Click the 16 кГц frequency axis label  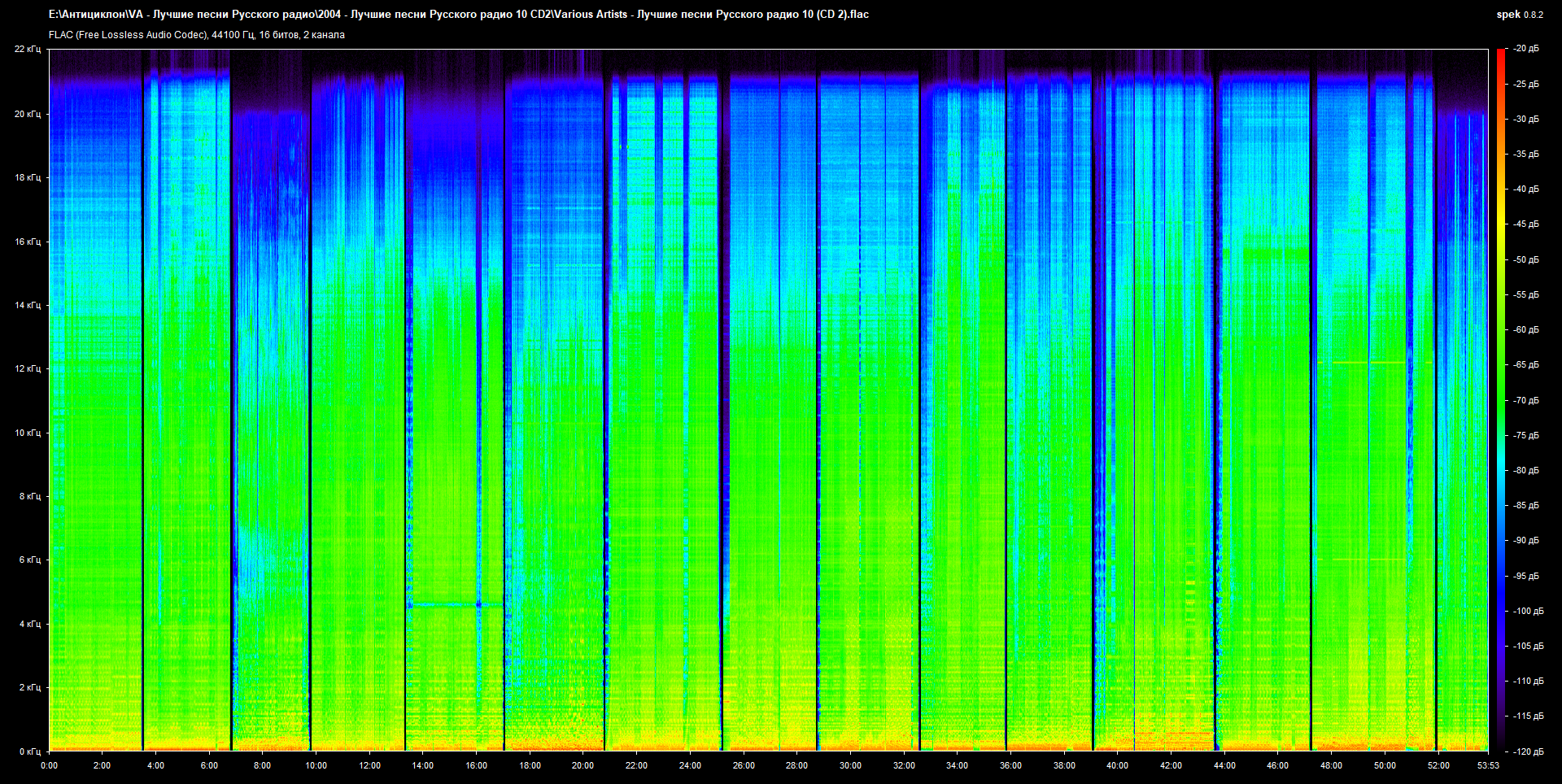(27, 242)
